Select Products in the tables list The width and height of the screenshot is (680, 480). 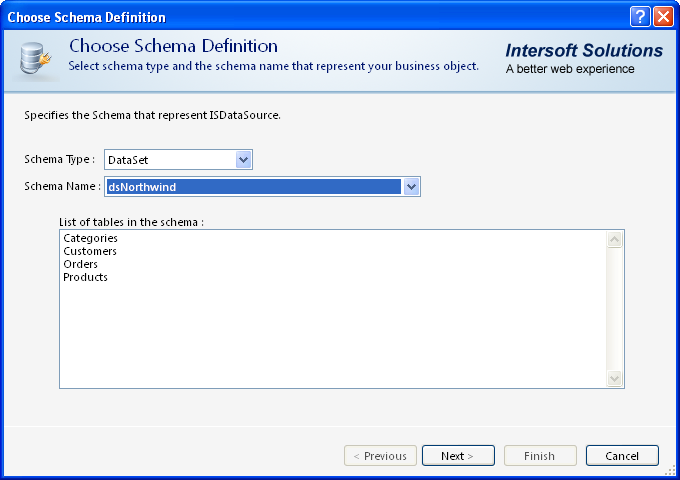(x=85, y=277)
